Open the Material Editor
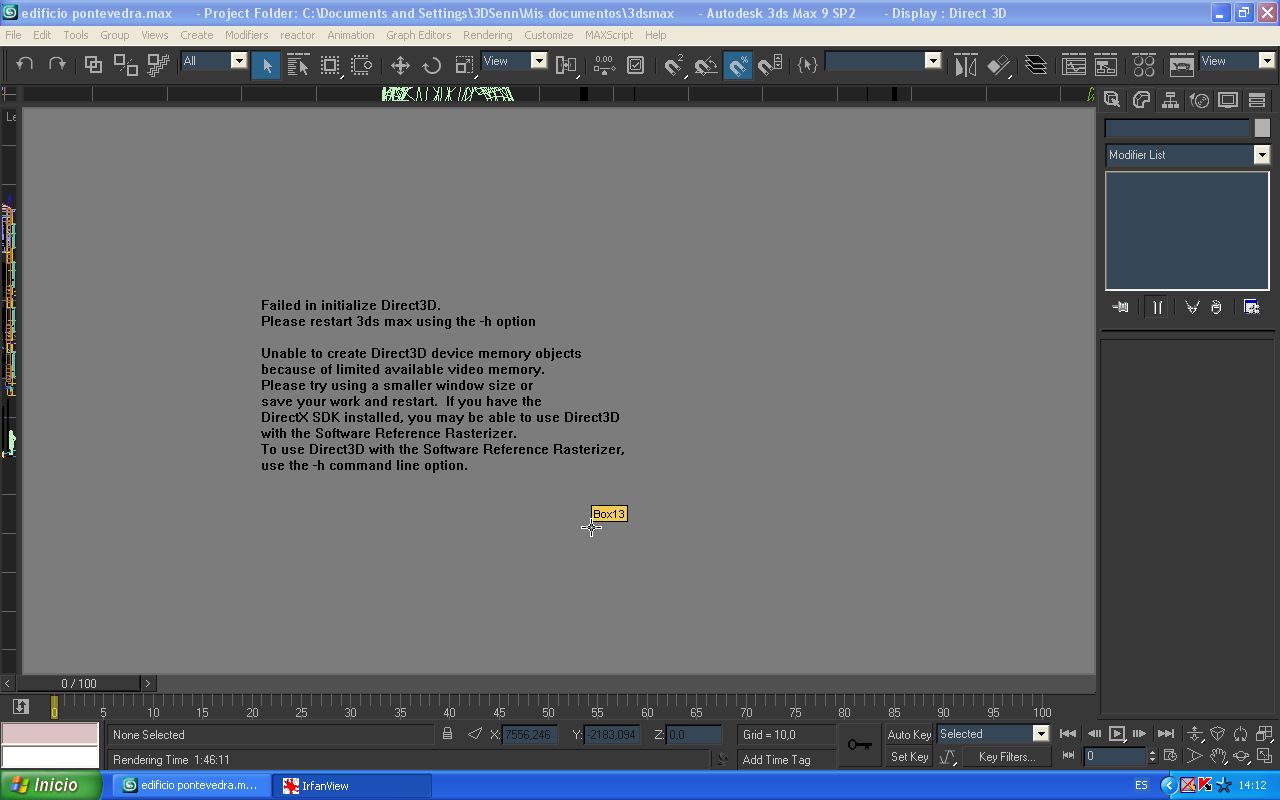This screenshot has height=800, width=1280. [x=1144, y=65]
